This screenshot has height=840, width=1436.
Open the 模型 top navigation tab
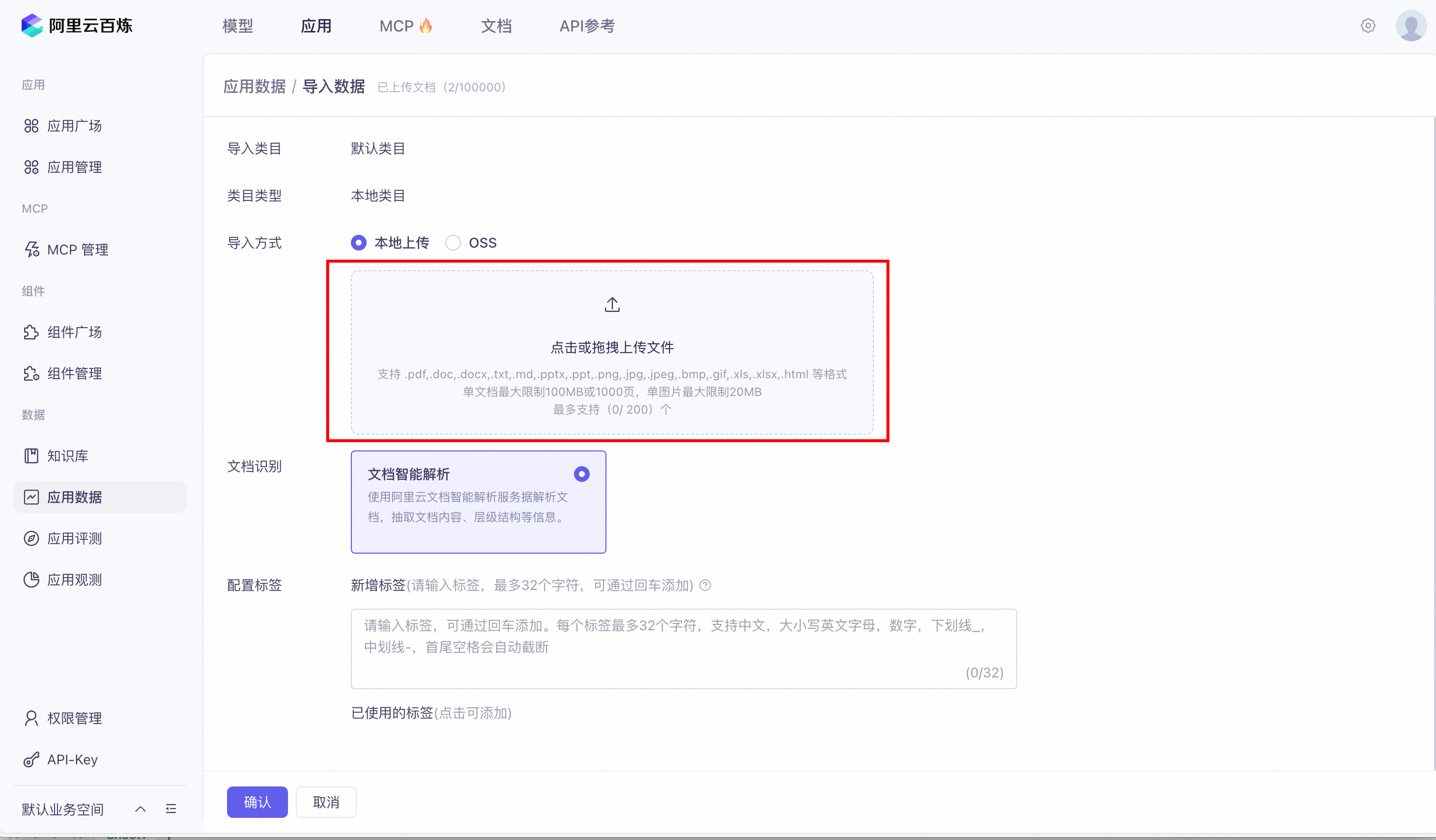click(238, 26)
